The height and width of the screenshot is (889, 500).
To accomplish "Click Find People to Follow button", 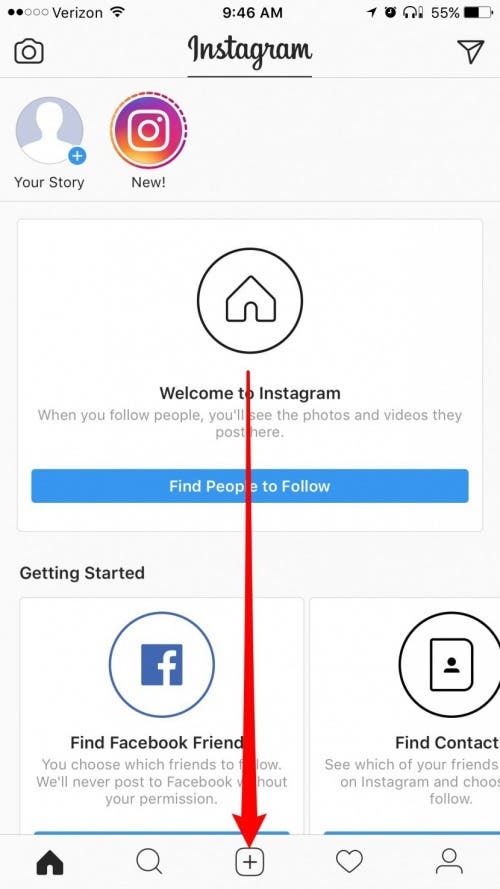I will coord(250,486).
